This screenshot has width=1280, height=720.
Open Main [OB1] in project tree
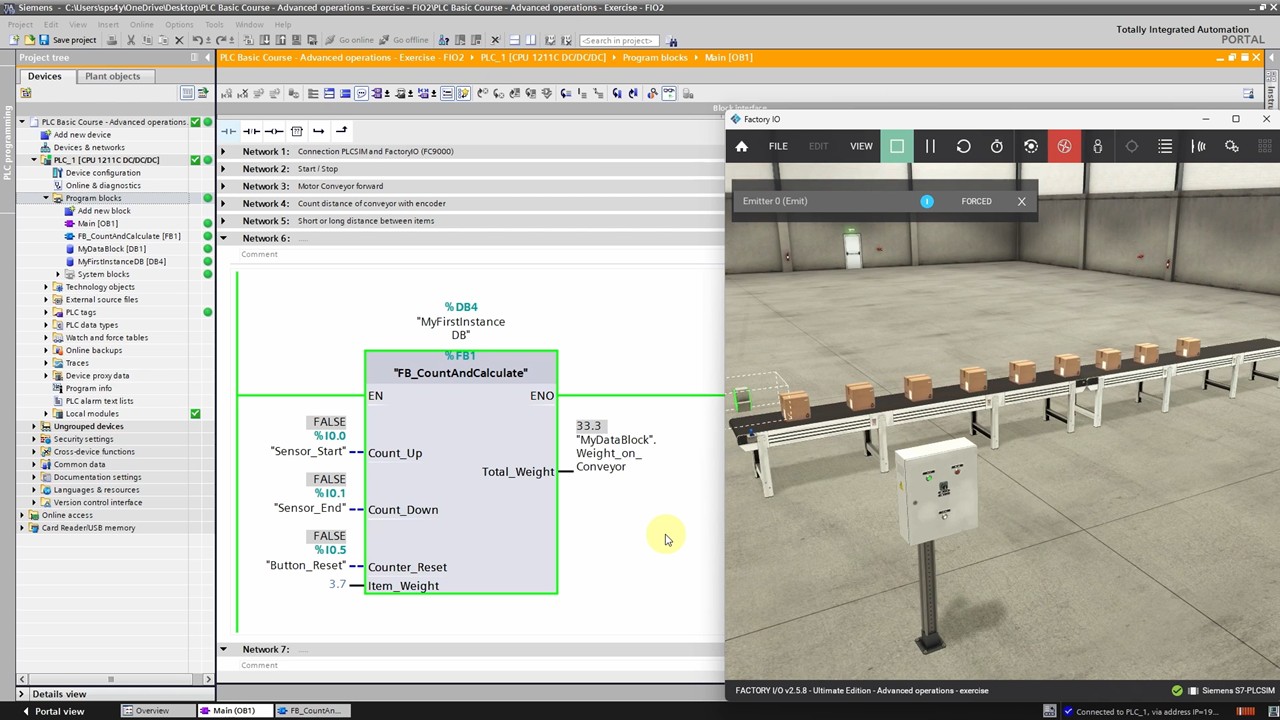tap(97, 224)
